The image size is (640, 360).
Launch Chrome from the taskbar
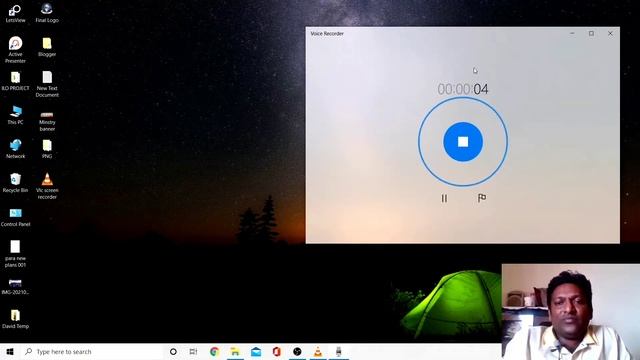(x=214, y=351)
